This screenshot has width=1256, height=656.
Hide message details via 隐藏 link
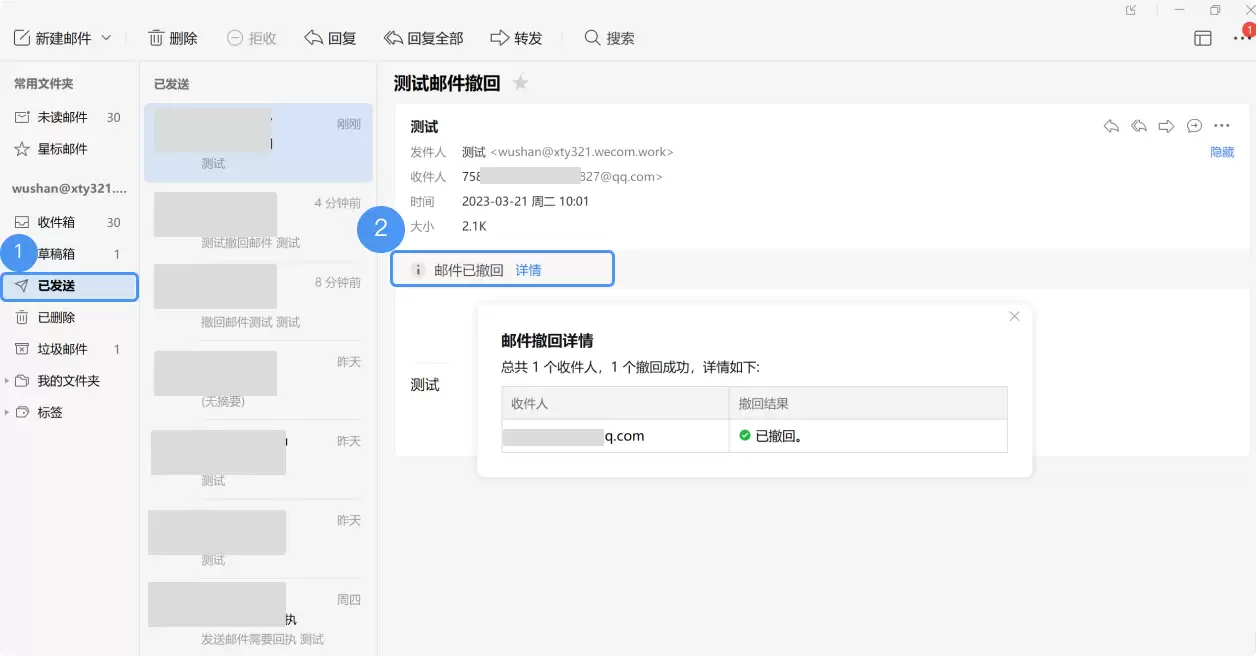[1222, 151]
